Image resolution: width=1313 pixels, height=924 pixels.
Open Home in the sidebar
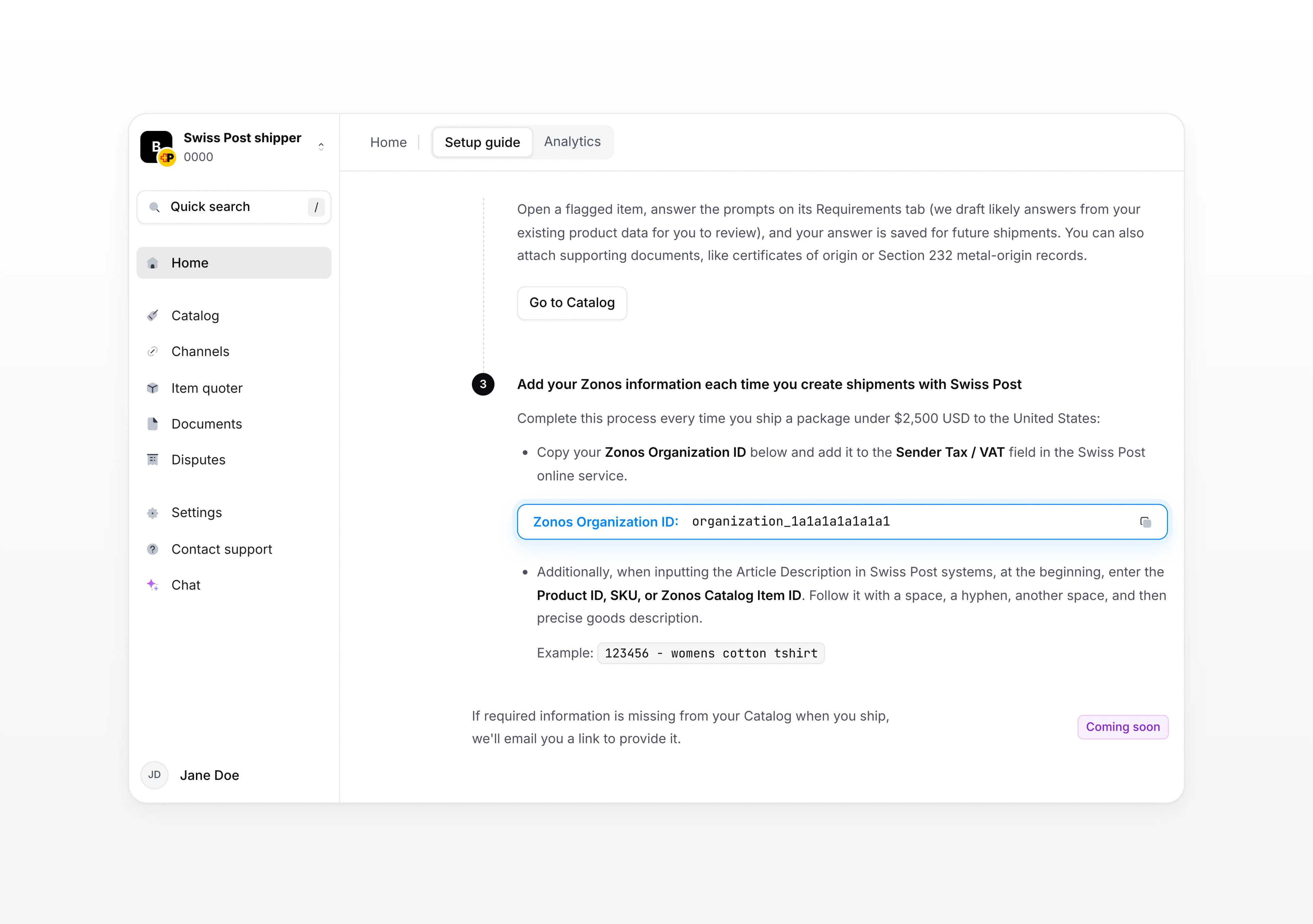coord(234,263)
